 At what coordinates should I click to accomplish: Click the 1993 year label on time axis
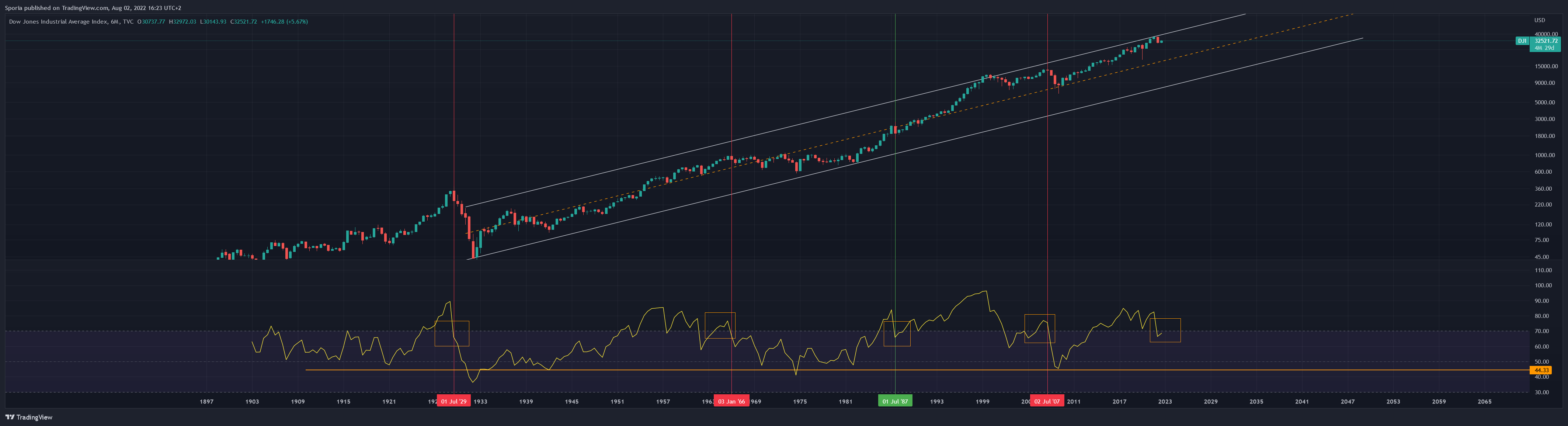[x=937, y=402]
